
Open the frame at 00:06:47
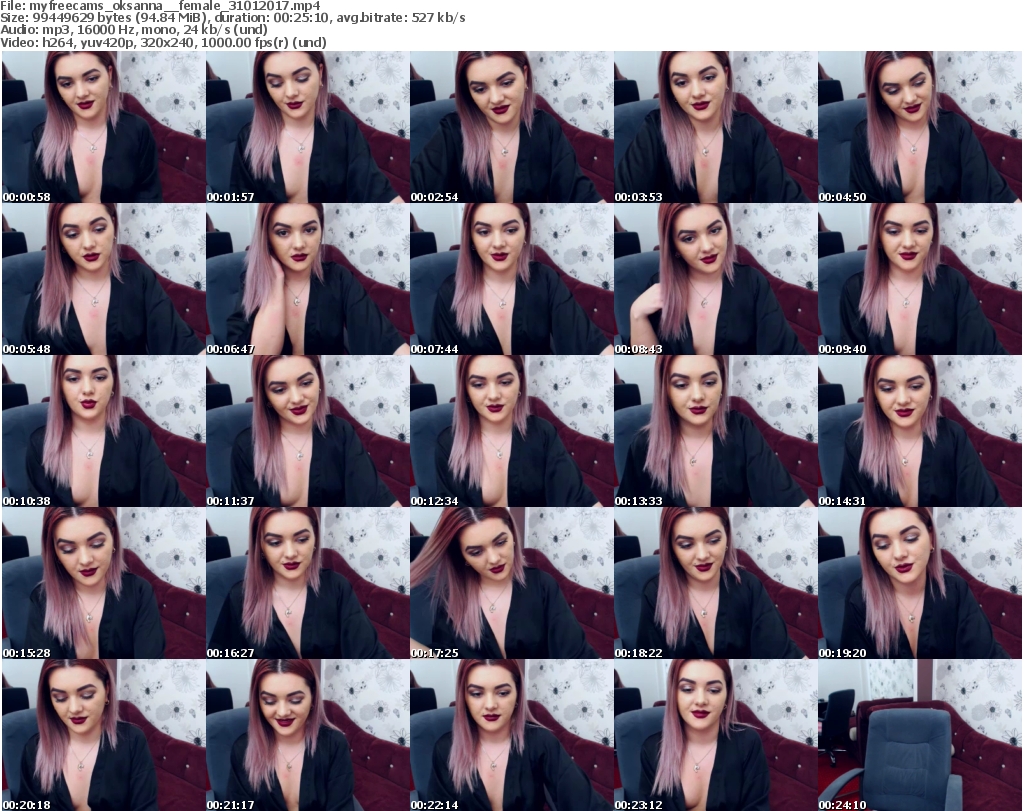pos(308,279)
